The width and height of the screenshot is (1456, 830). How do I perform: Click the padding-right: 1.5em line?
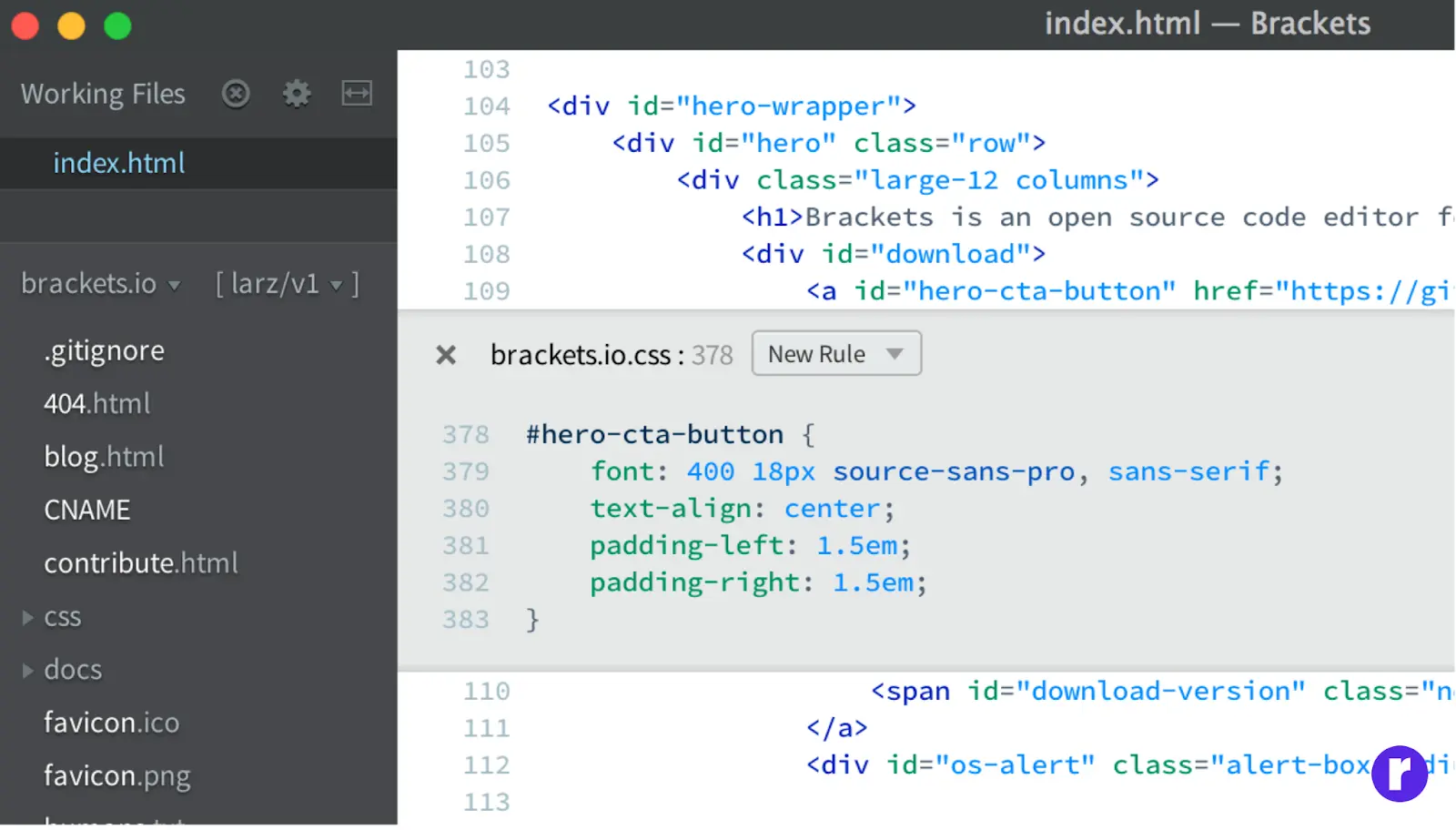(758, 582)
